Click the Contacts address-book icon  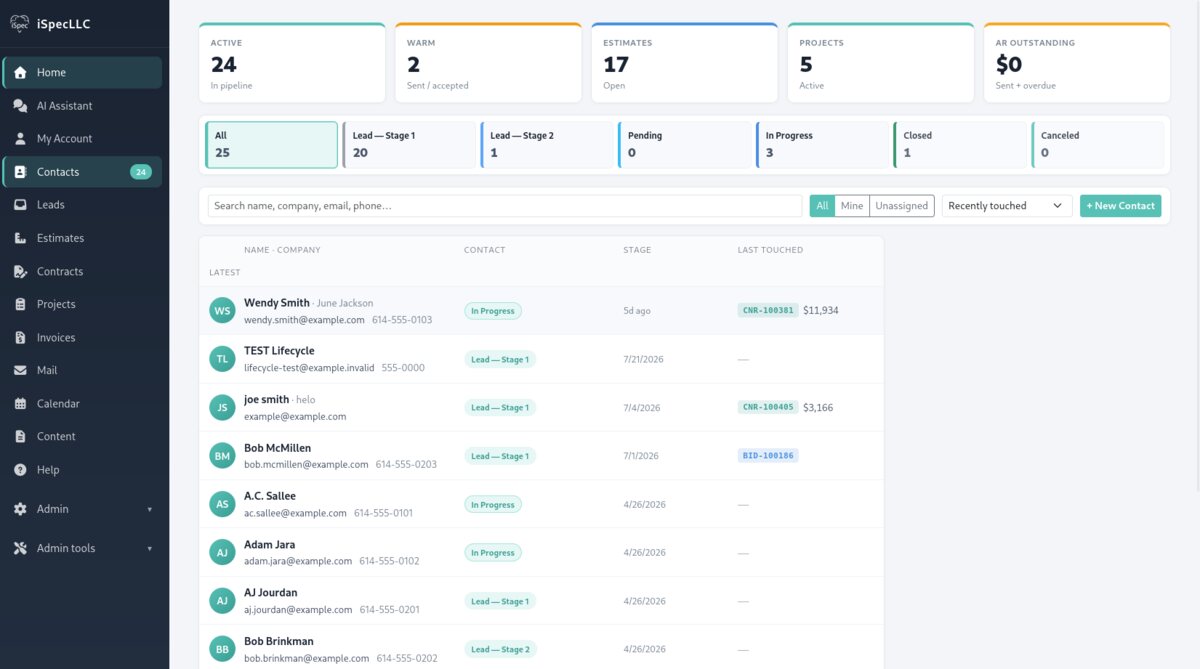coord(20,172)
